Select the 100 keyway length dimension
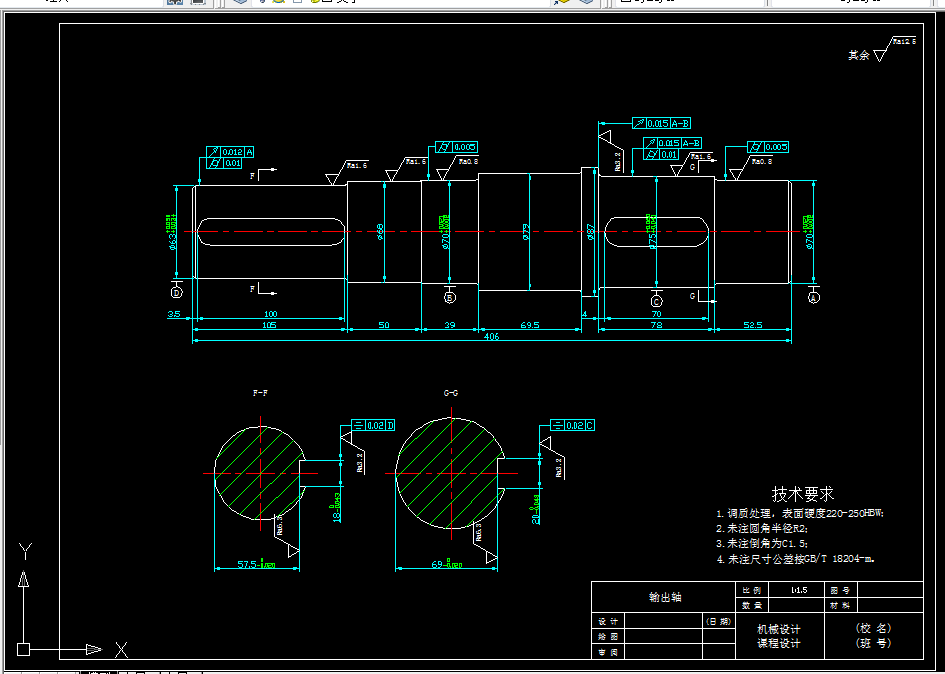The height and width of the screenshot is (674, 945). click(x=271, y=313)
